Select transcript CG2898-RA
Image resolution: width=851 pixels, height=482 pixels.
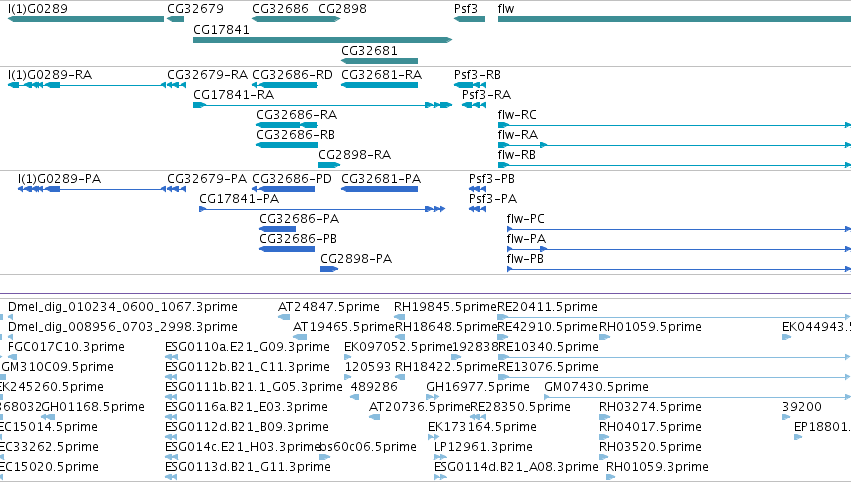329,165
